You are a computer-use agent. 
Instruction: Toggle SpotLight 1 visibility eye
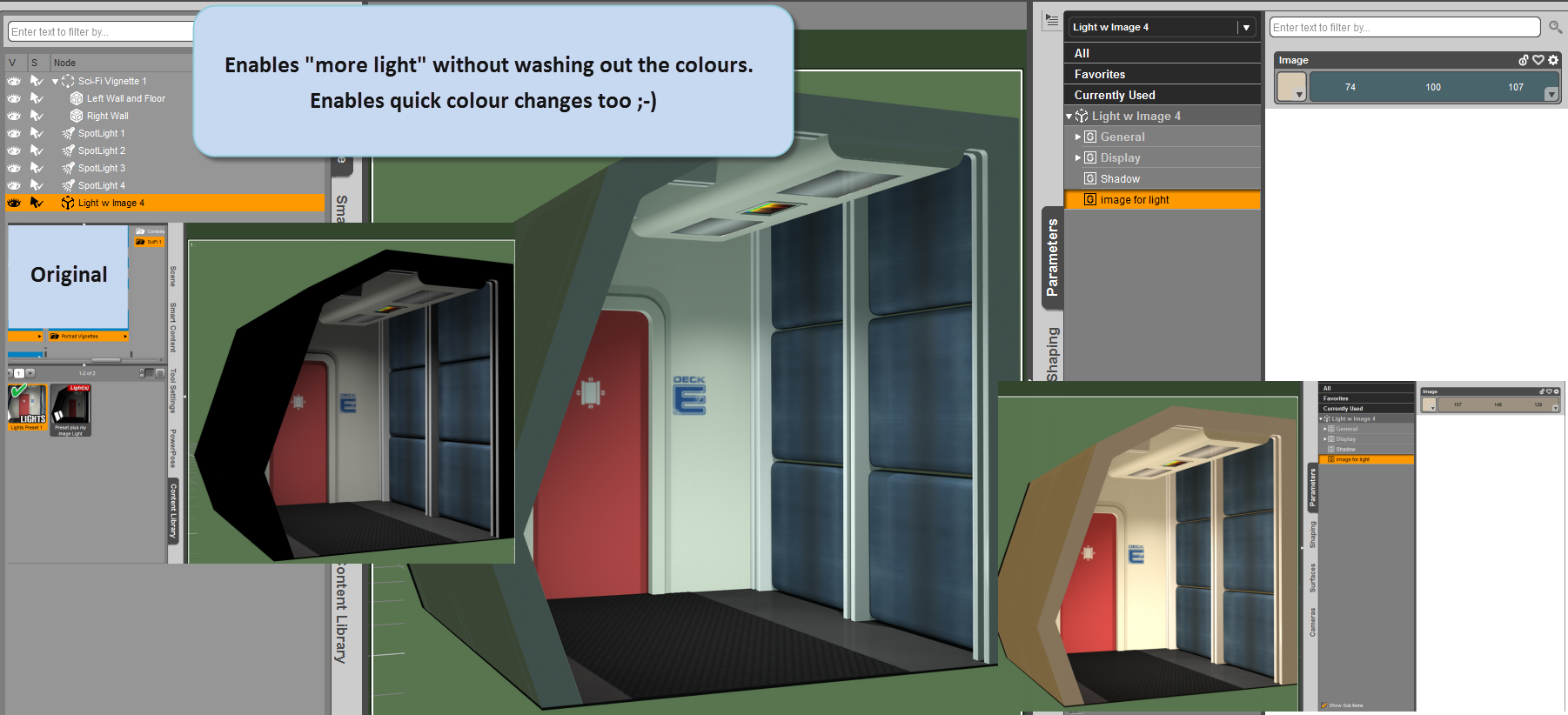coord(14,133)
